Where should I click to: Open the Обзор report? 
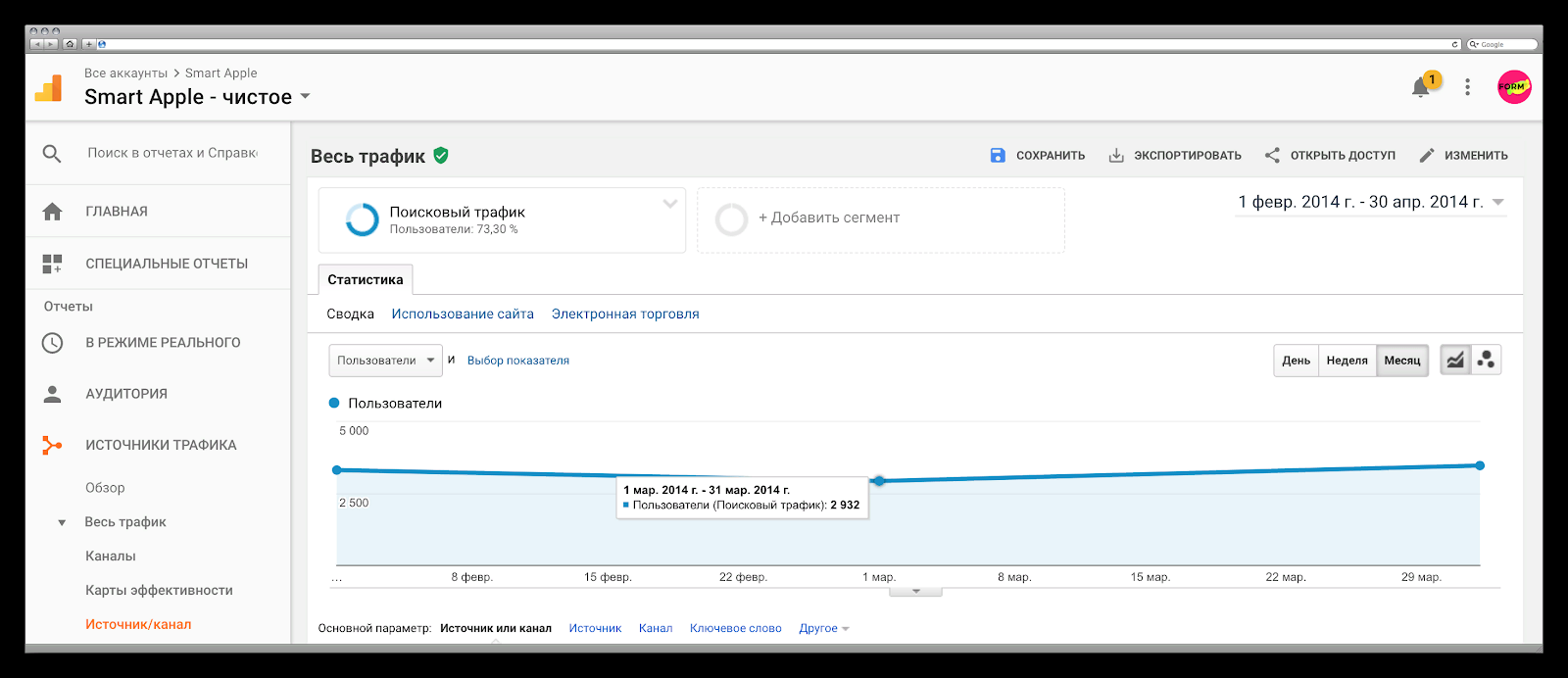[x=105, y=488]
